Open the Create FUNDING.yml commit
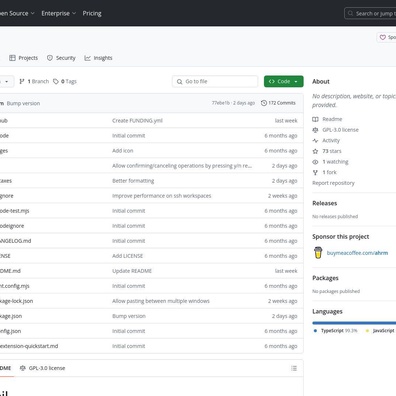Image resolution: width=396 pixels, height=396 pixels. [x=137, y=121]
